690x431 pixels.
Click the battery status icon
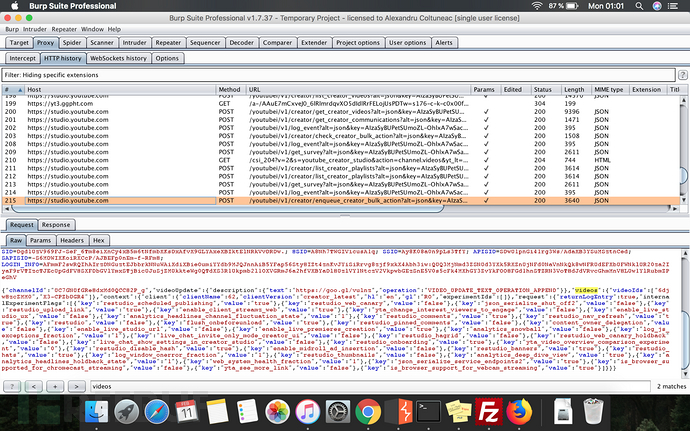click(x=572, y=6)
